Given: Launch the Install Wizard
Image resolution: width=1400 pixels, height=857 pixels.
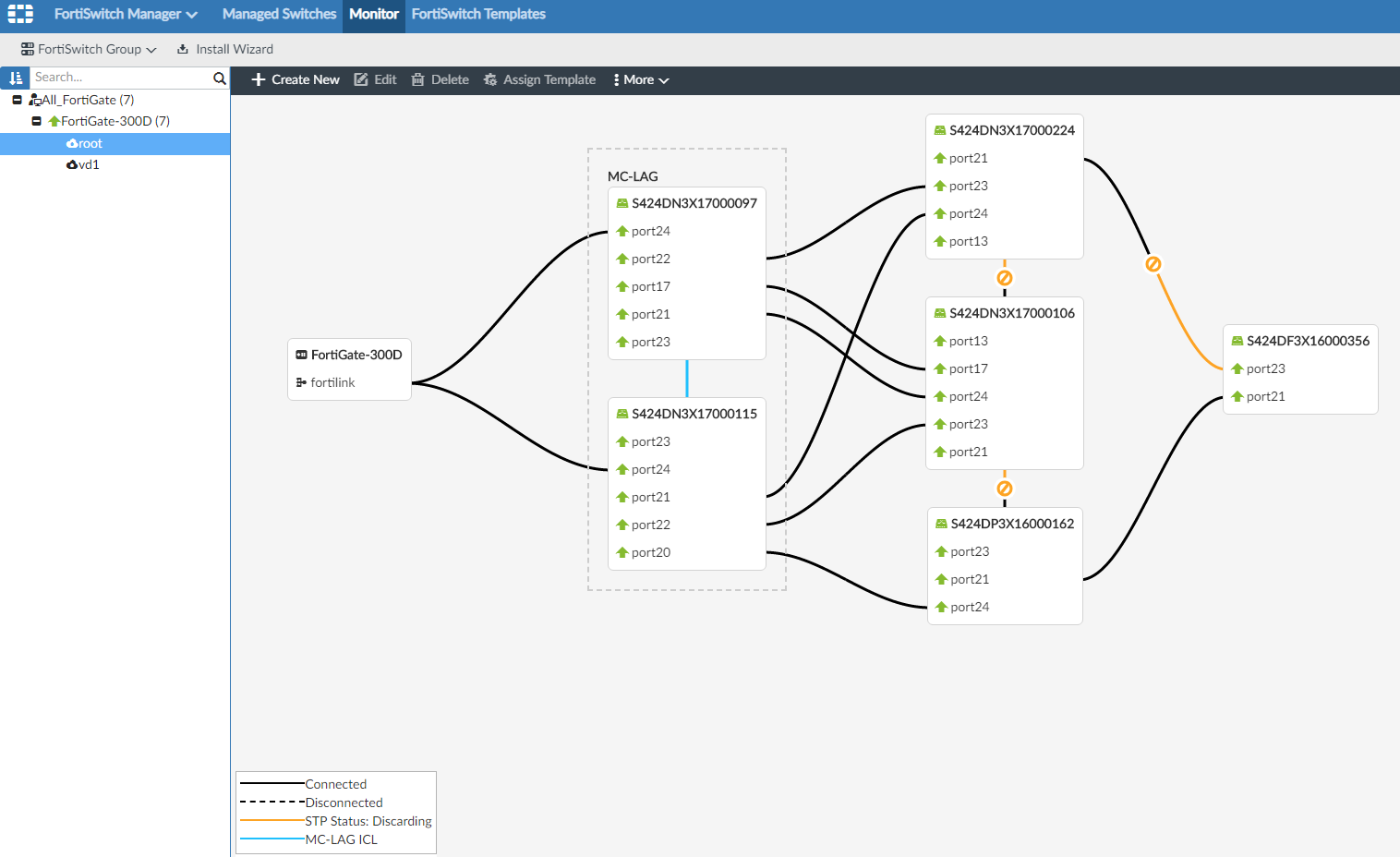Looking at the screenshot, I should [225, 49].
